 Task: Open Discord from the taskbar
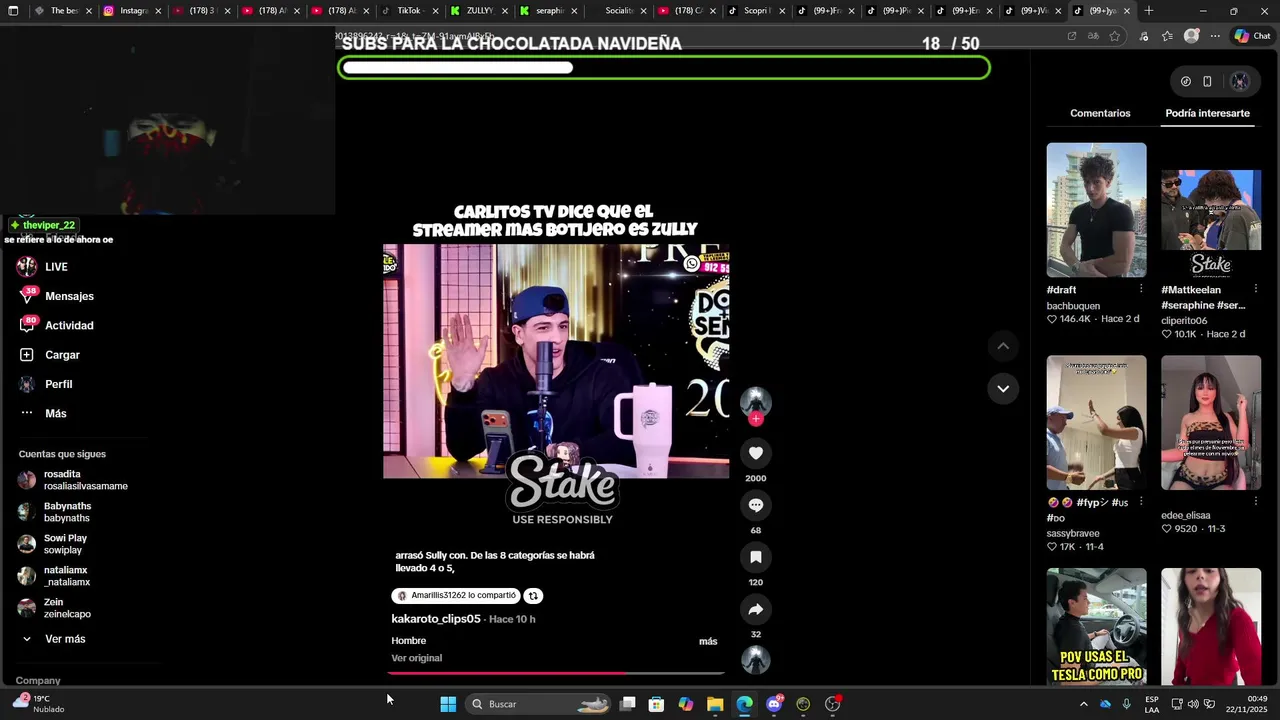[774, 704]
